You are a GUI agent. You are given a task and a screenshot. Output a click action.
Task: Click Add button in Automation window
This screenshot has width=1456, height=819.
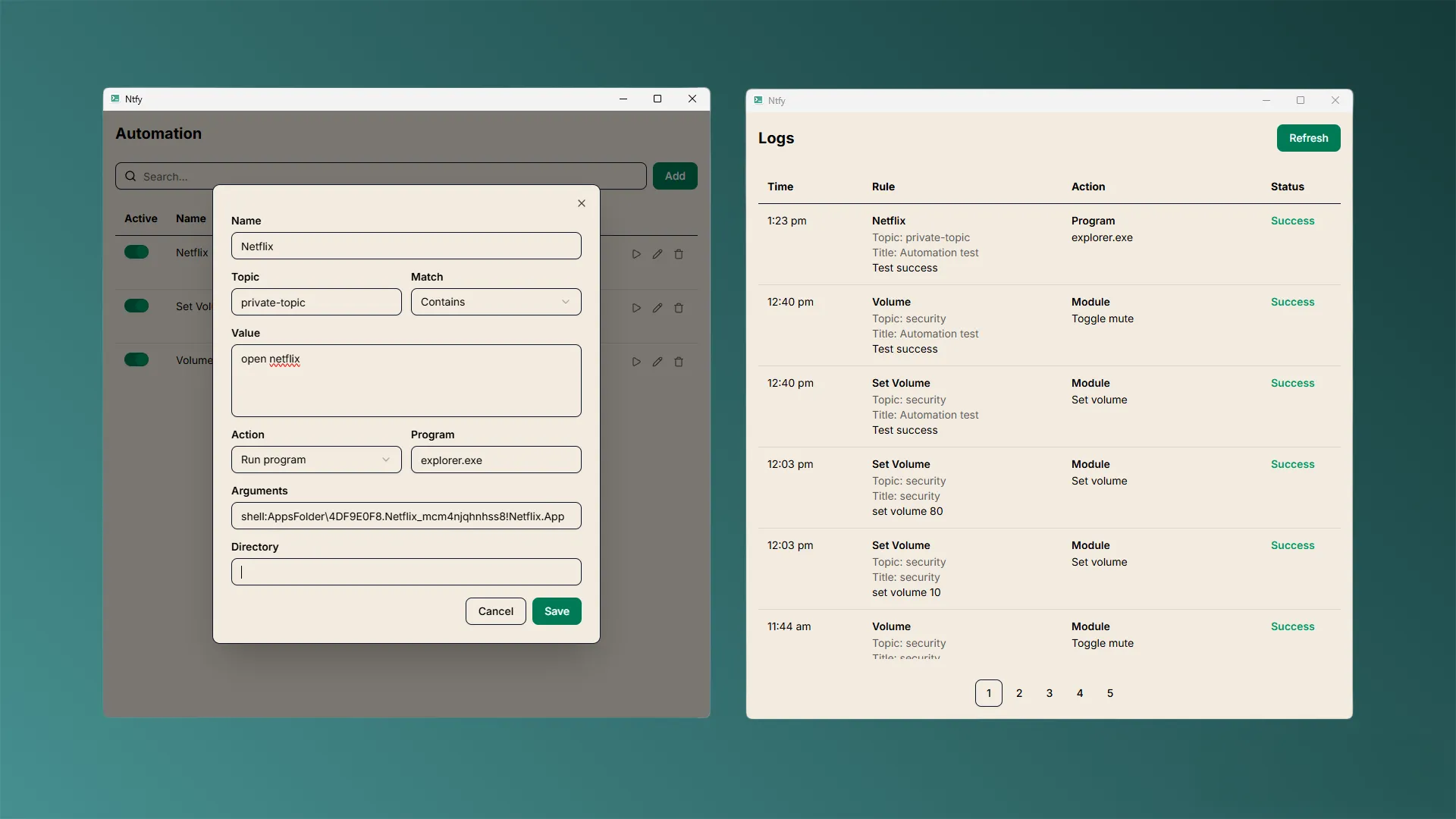(x=675, y=176)
